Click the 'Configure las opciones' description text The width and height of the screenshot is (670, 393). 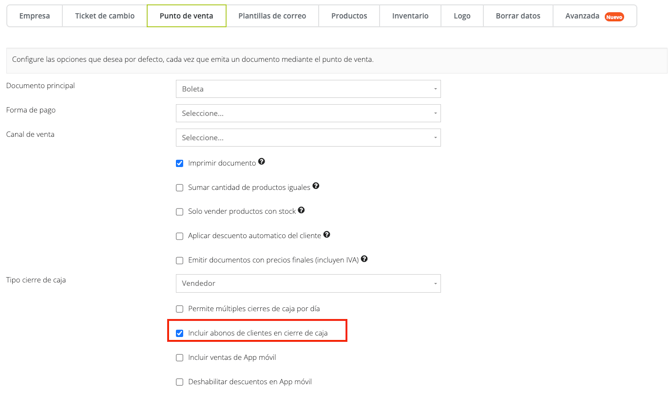(x=193, y=59)
